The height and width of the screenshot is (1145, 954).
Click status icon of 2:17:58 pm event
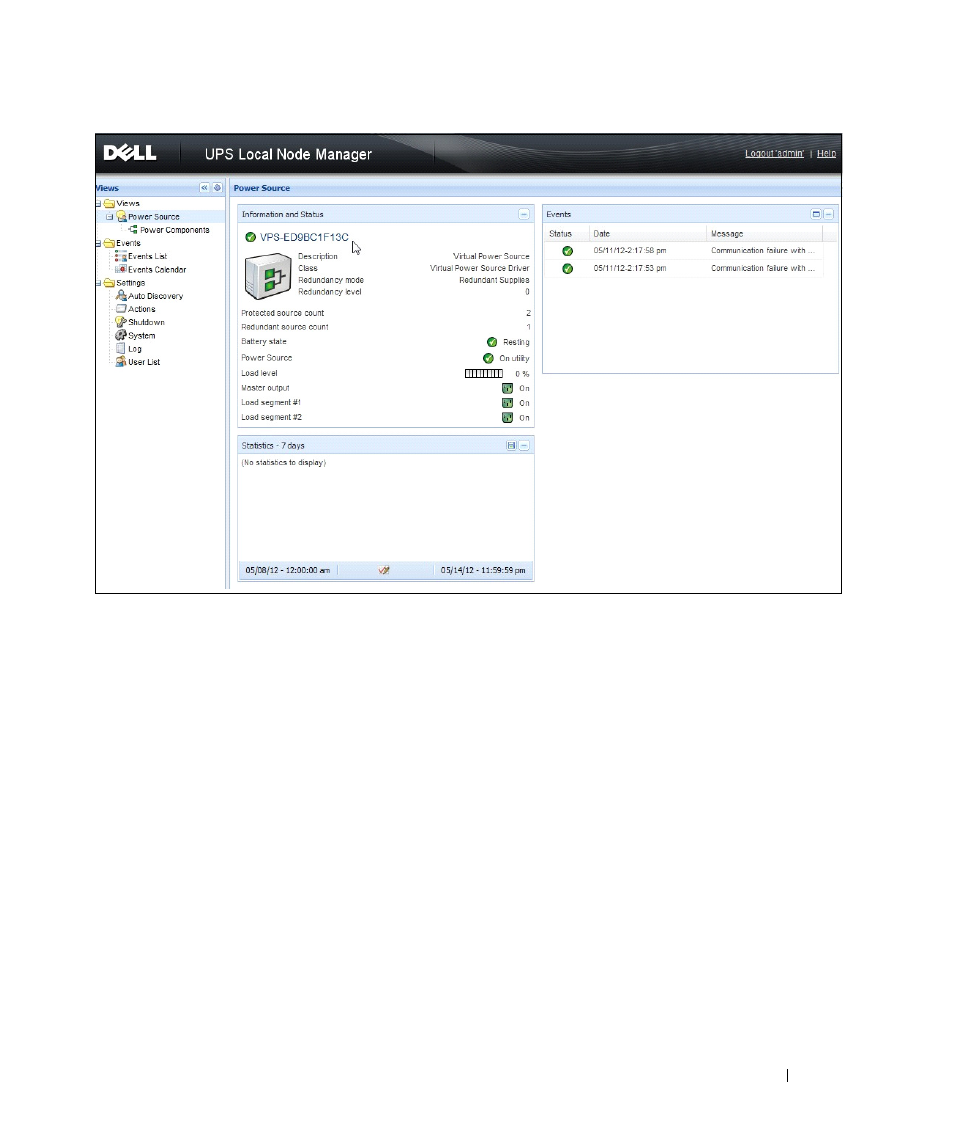[568, 250]
